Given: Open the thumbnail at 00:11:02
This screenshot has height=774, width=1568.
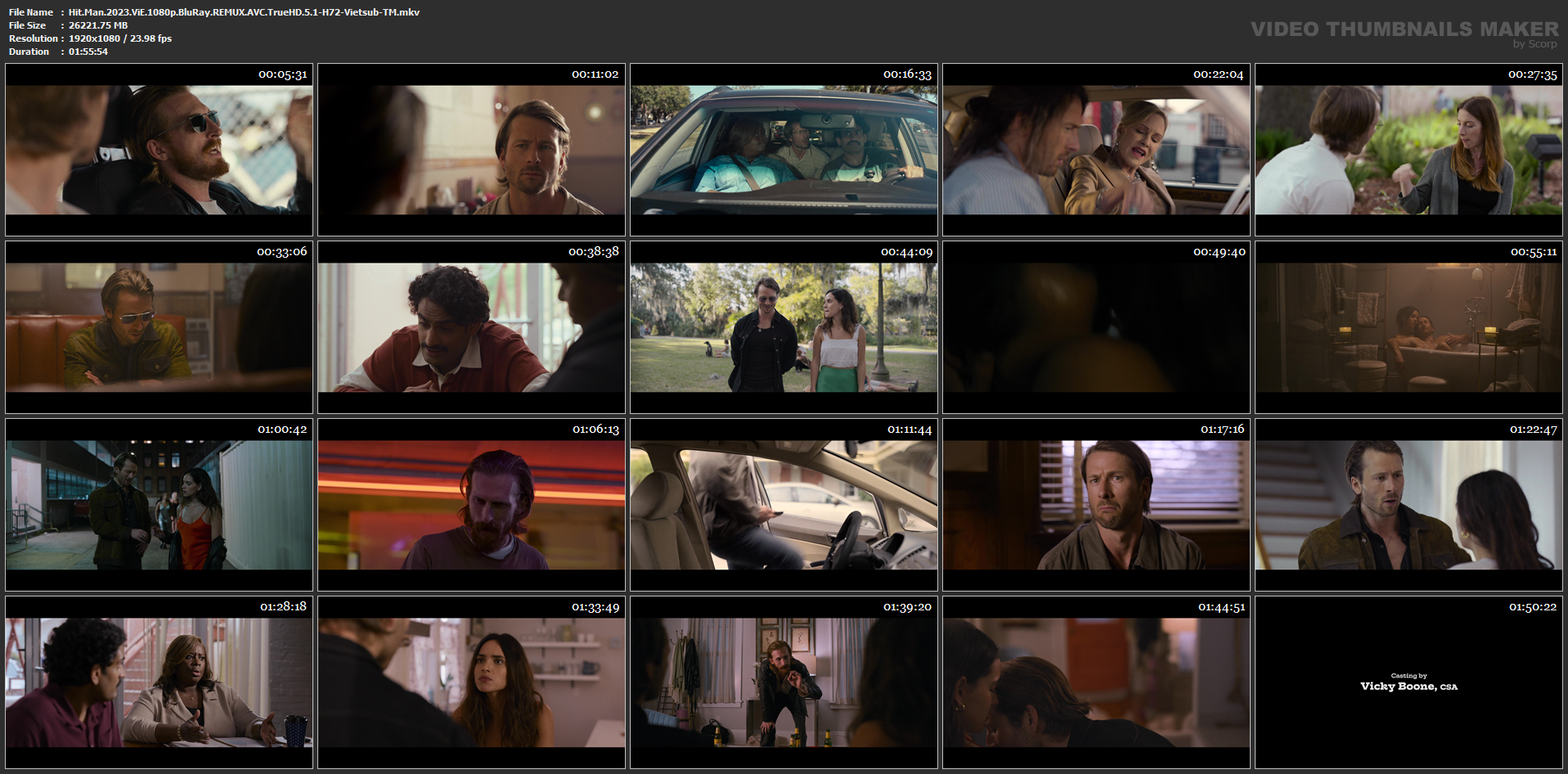Looking at the screenshot, I should [471, 150].
